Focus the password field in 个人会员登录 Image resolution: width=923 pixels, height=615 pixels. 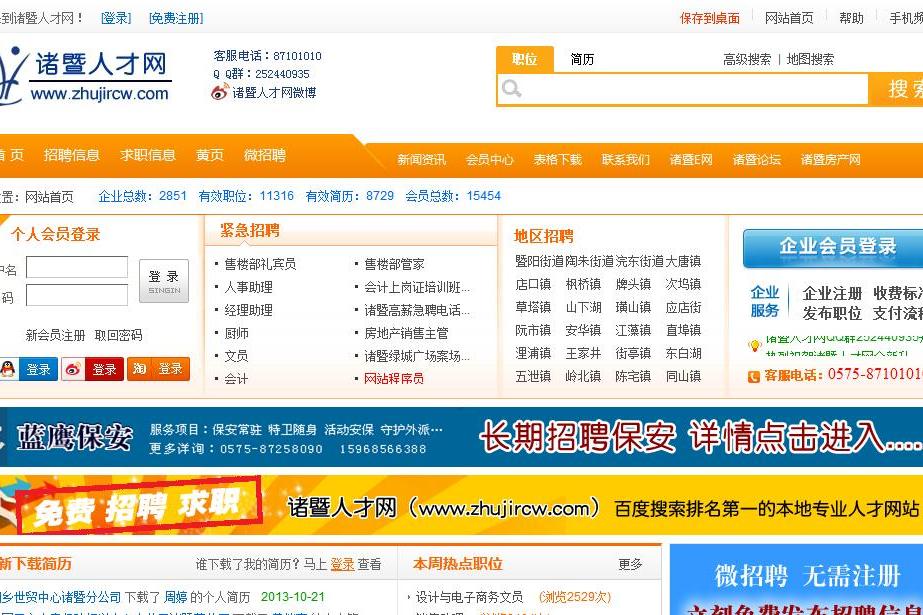(x=77, y=295)
